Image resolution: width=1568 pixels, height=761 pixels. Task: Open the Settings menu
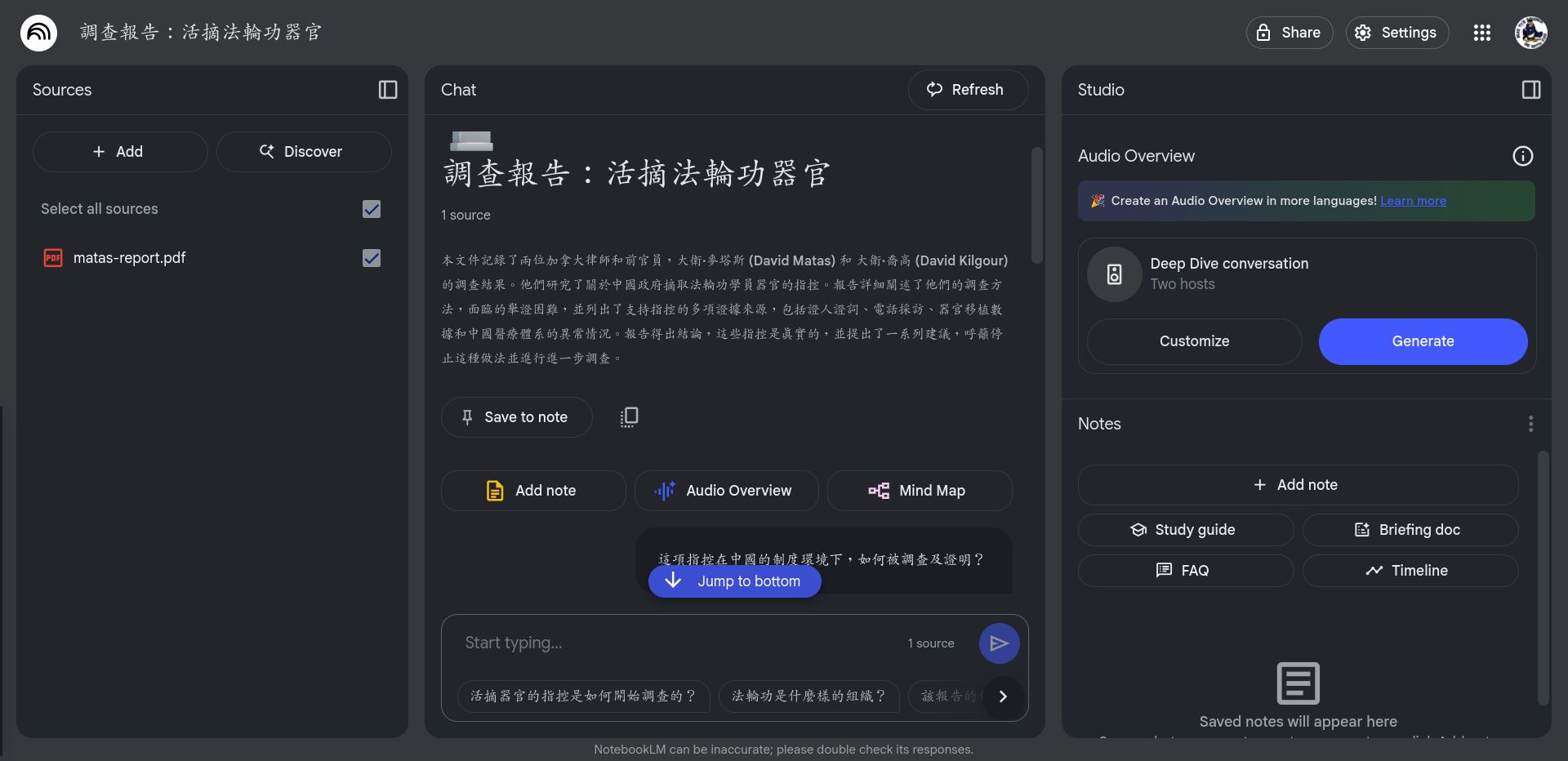pyautogui.click(x=1396, y=33)
